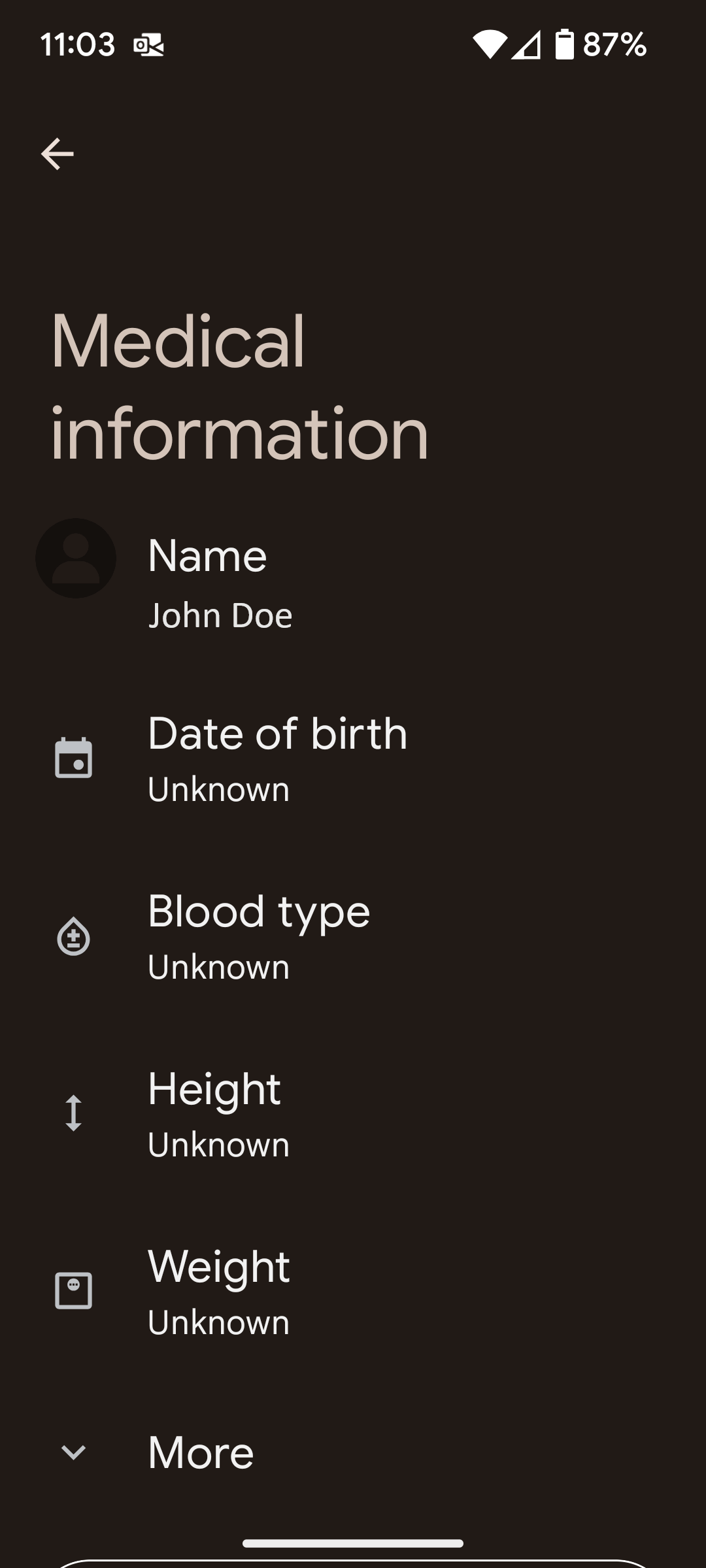Click the cellular signal icon
The image size is (706, 1568).
526,45
